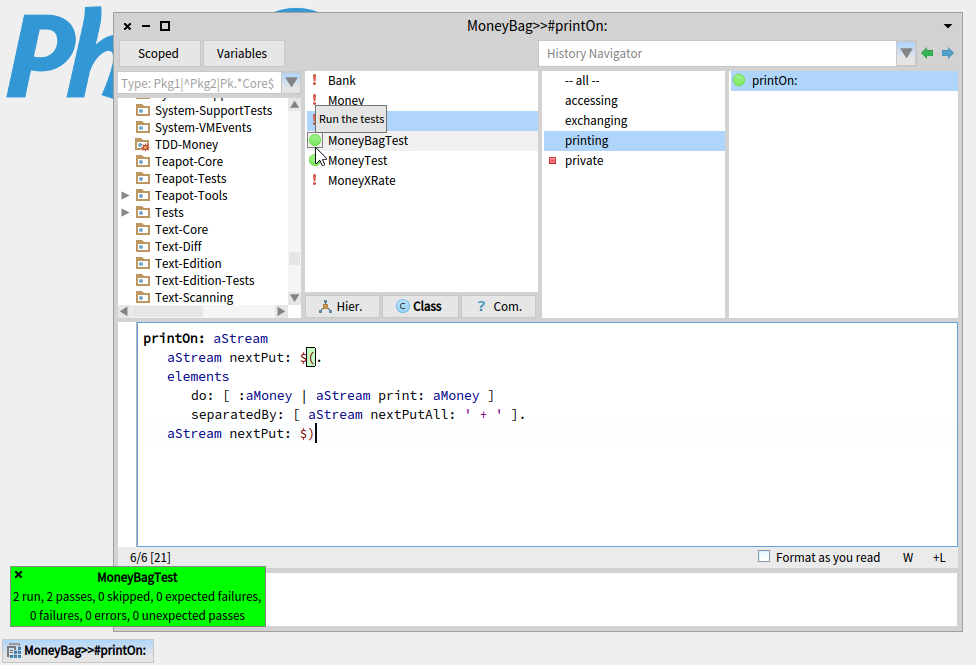976x665 pixels.
Task: Select the printing protocol
Action: [x=634, y=141]
